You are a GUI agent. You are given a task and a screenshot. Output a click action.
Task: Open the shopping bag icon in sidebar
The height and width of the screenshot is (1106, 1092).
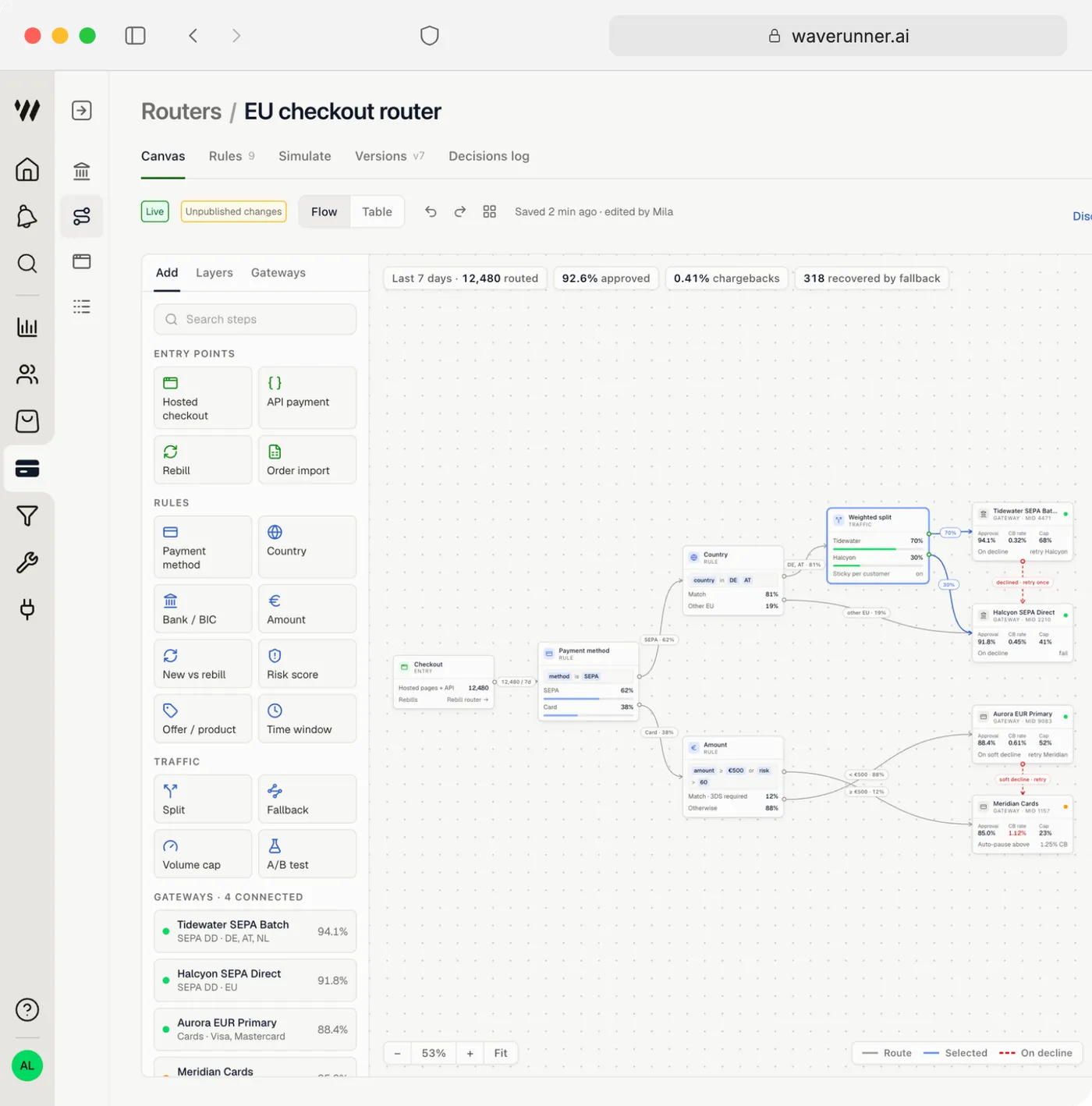click(27, 421)
